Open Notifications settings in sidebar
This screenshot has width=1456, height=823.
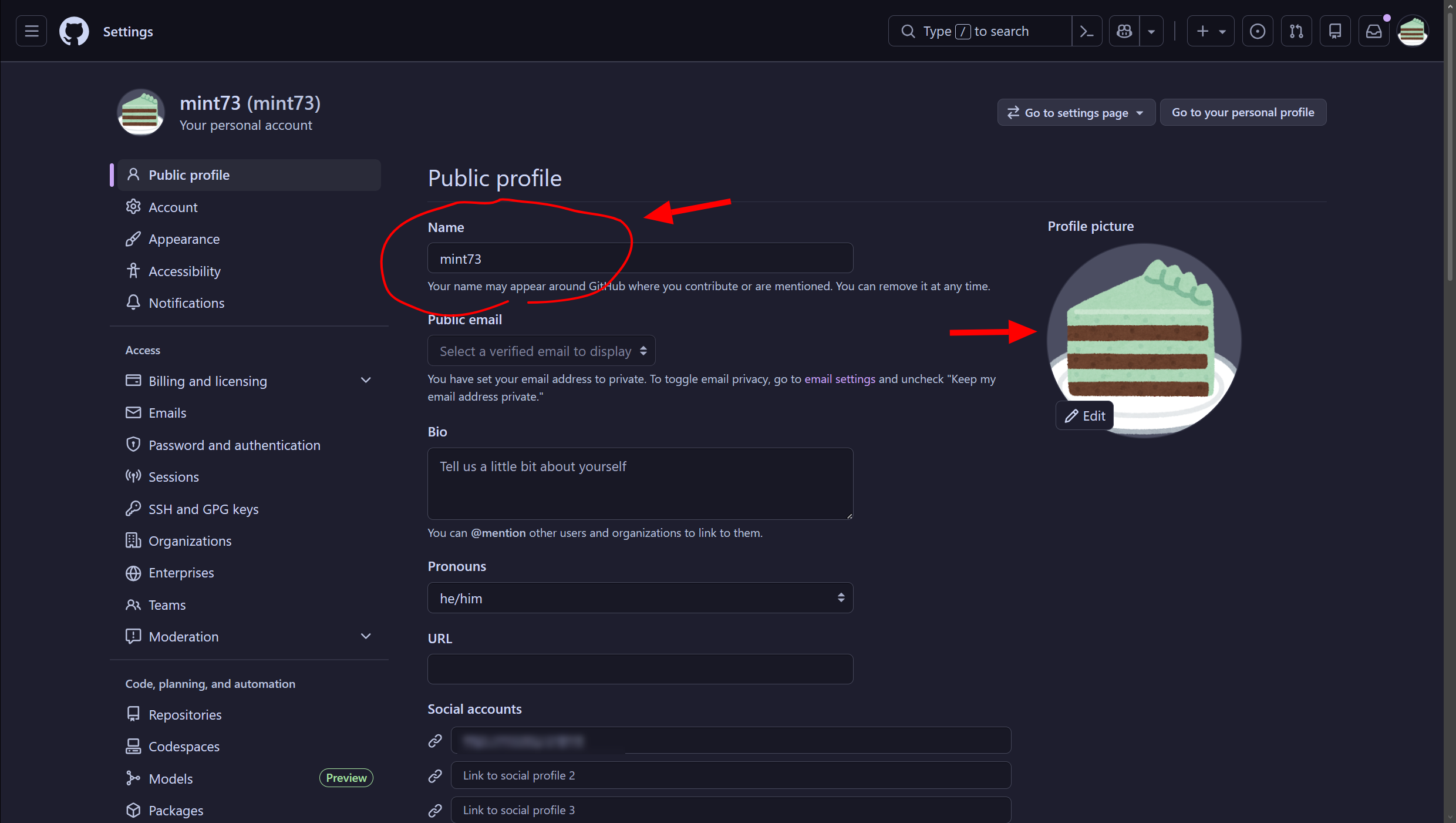point(249,303)
